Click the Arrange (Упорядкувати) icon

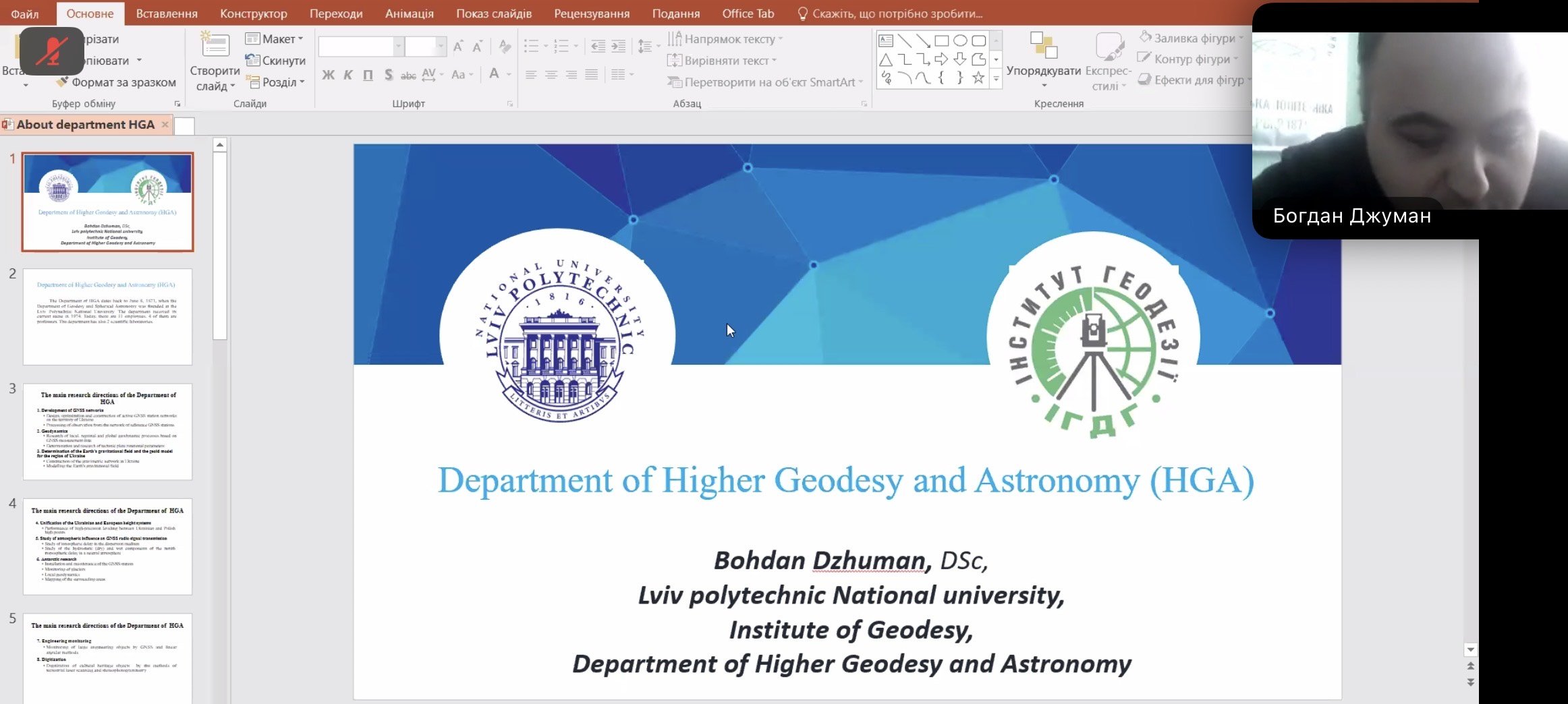tap(1043, 46)
